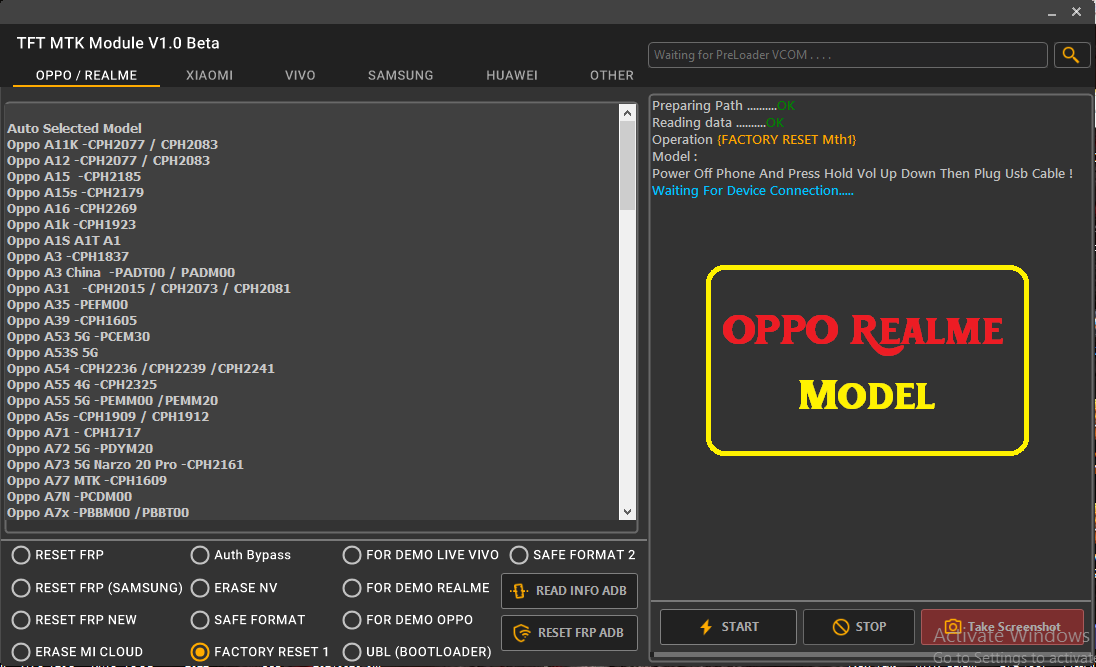Screen dimensions: 1096x667
Task: Switch to the XIAOMI tab
Action: pyautogui.click(x=210, y=76)
